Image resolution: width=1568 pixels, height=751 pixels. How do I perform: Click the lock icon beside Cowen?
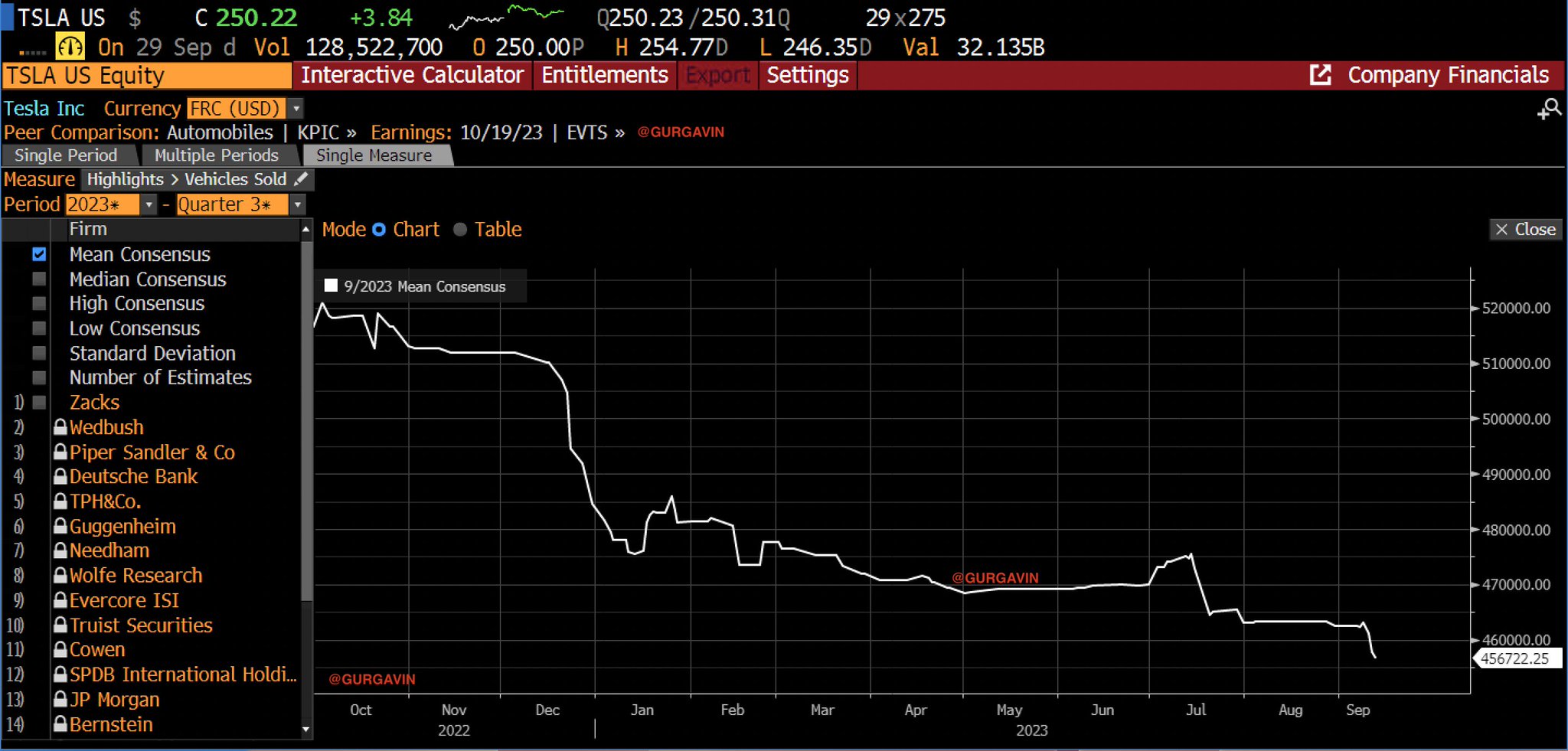click(60, 650)
